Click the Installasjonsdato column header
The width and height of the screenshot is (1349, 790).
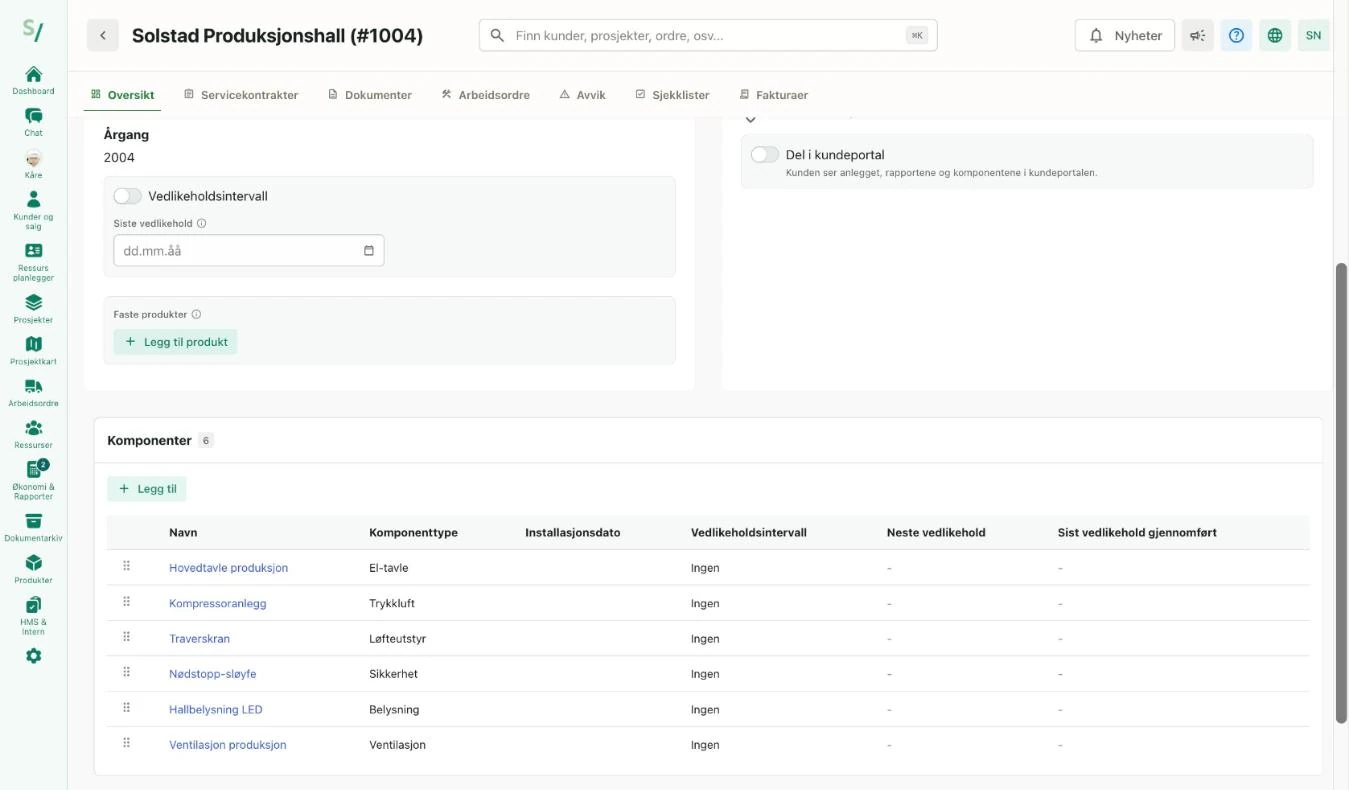pos(572,533)
